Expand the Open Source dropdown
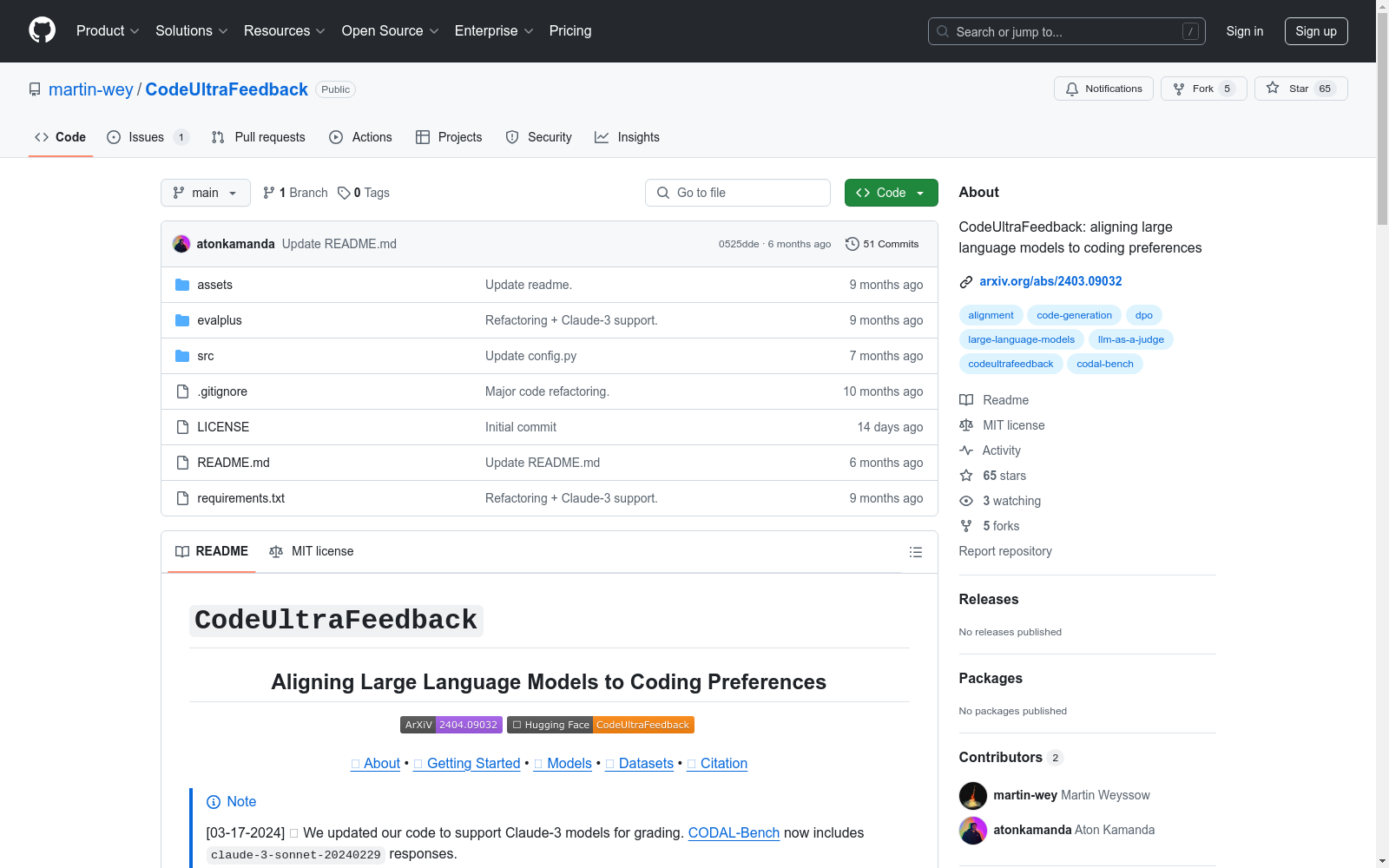This screenshot has width=1389, height=868. point(391,30)
